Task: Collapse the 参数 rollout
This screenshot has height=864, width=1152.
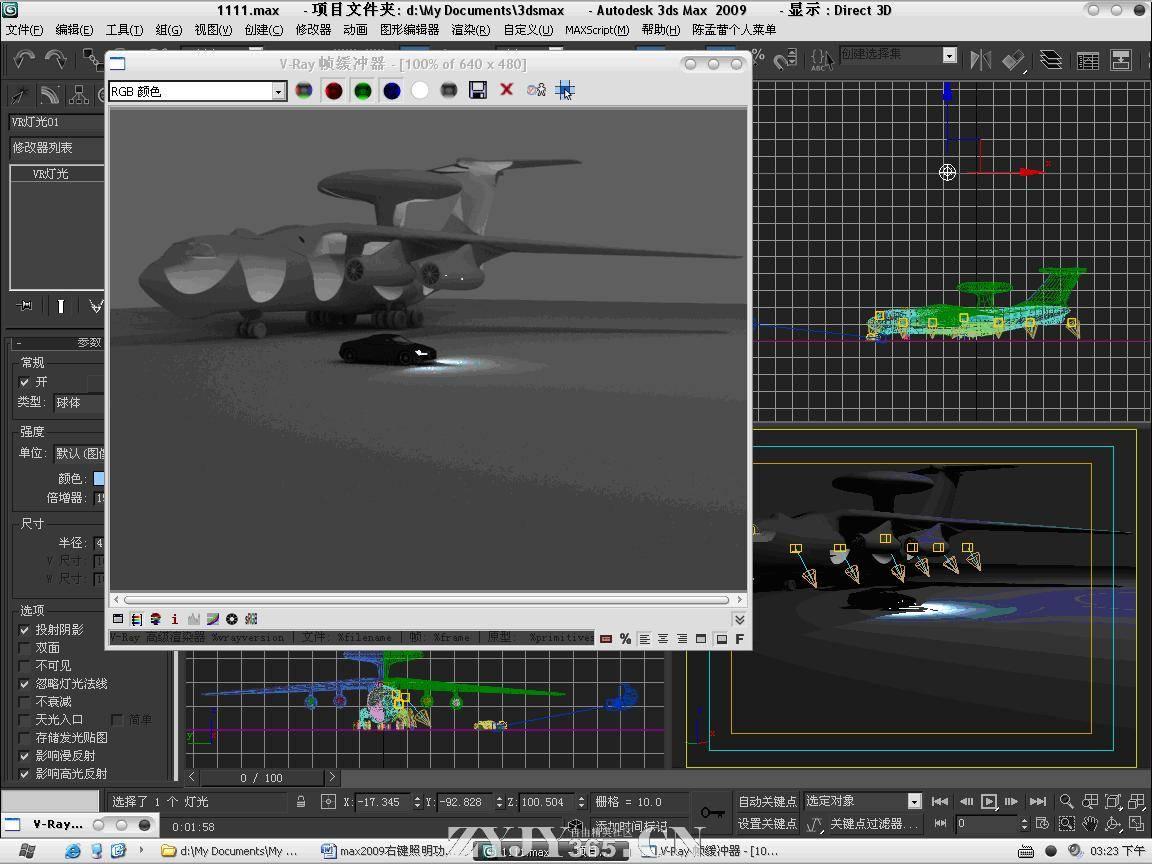Action: 57,342
